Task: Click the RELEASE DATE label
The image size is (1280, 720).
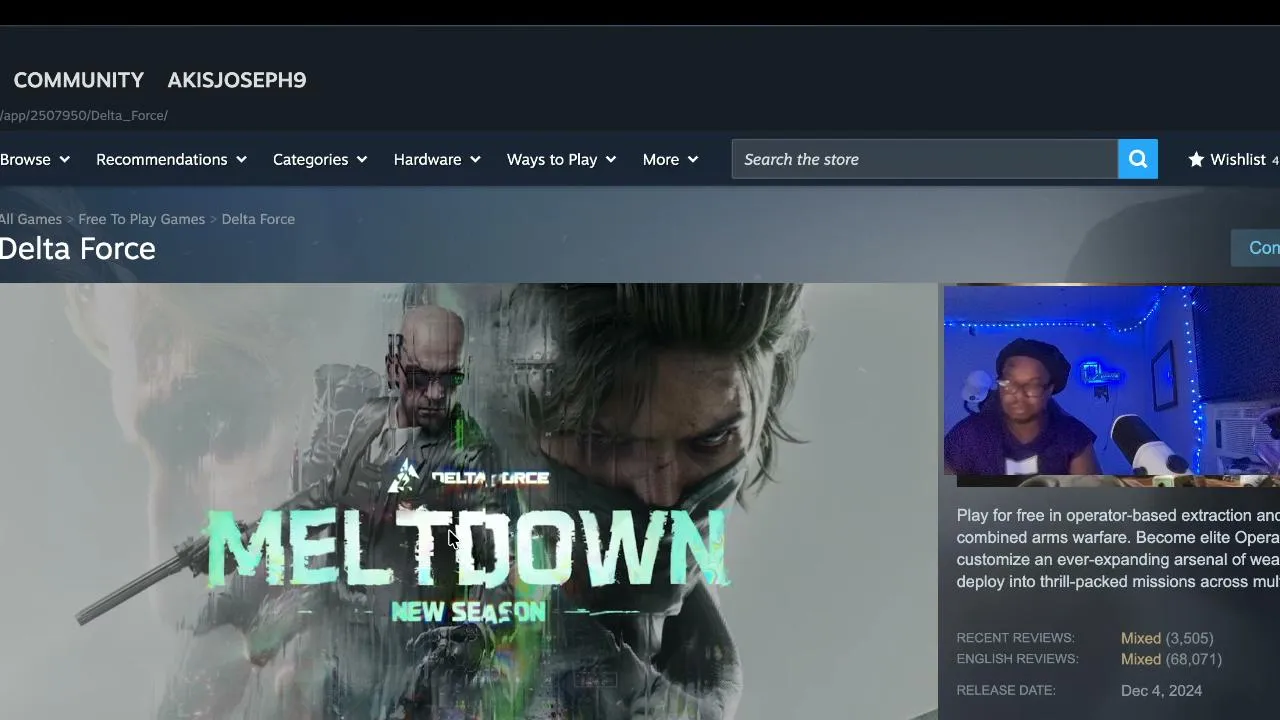Action: pos(1006,690)
